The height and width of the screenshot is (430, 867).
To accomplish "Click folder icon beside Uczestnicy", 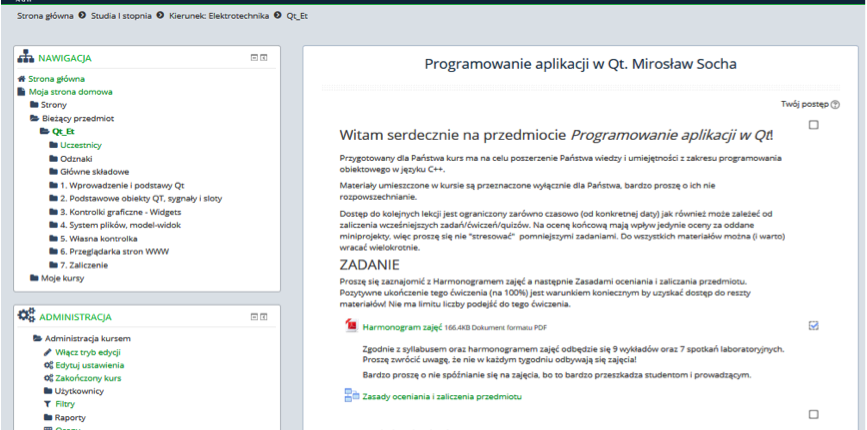I will coord(53,145).
